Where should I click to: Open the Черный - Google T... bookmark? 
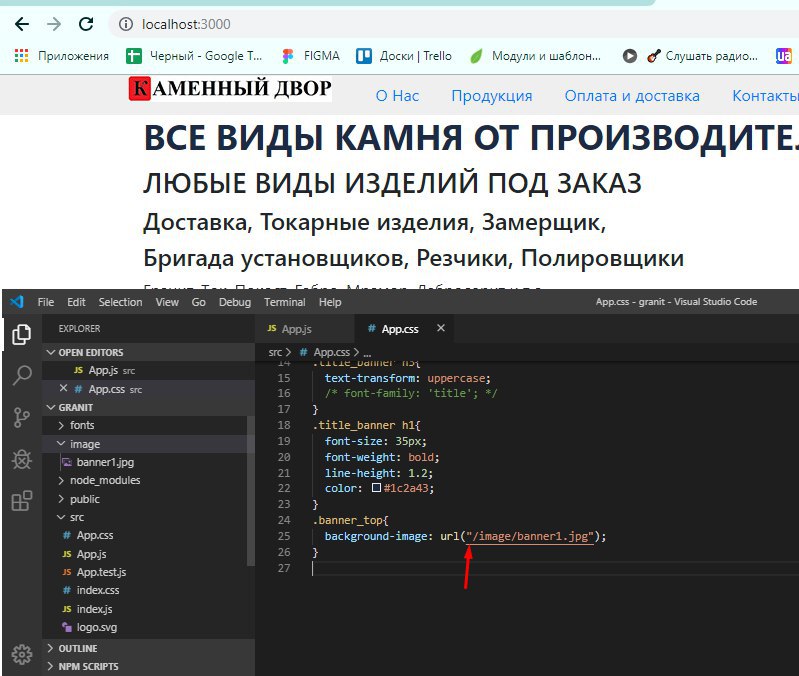[194, 56]
